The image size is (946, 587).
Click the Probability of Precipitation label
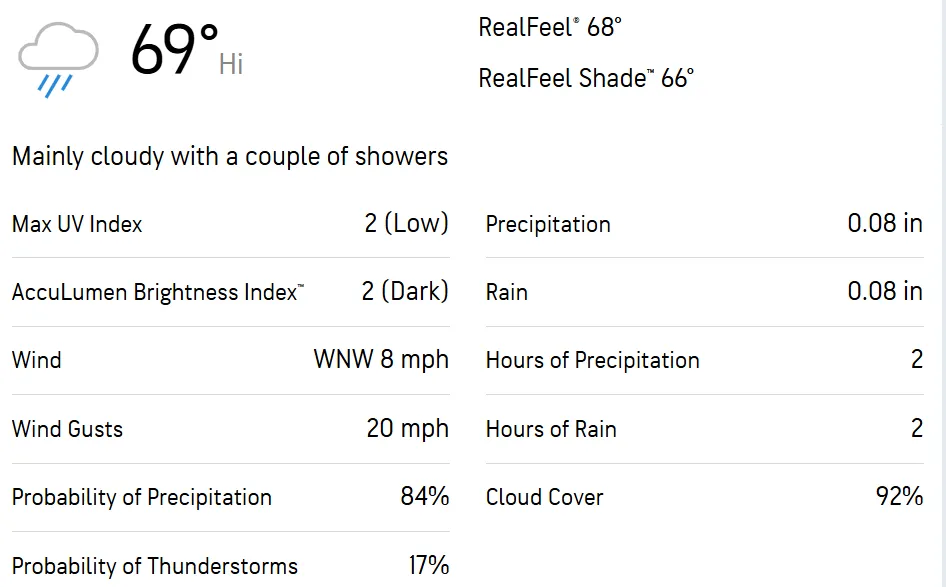point(142,497)
